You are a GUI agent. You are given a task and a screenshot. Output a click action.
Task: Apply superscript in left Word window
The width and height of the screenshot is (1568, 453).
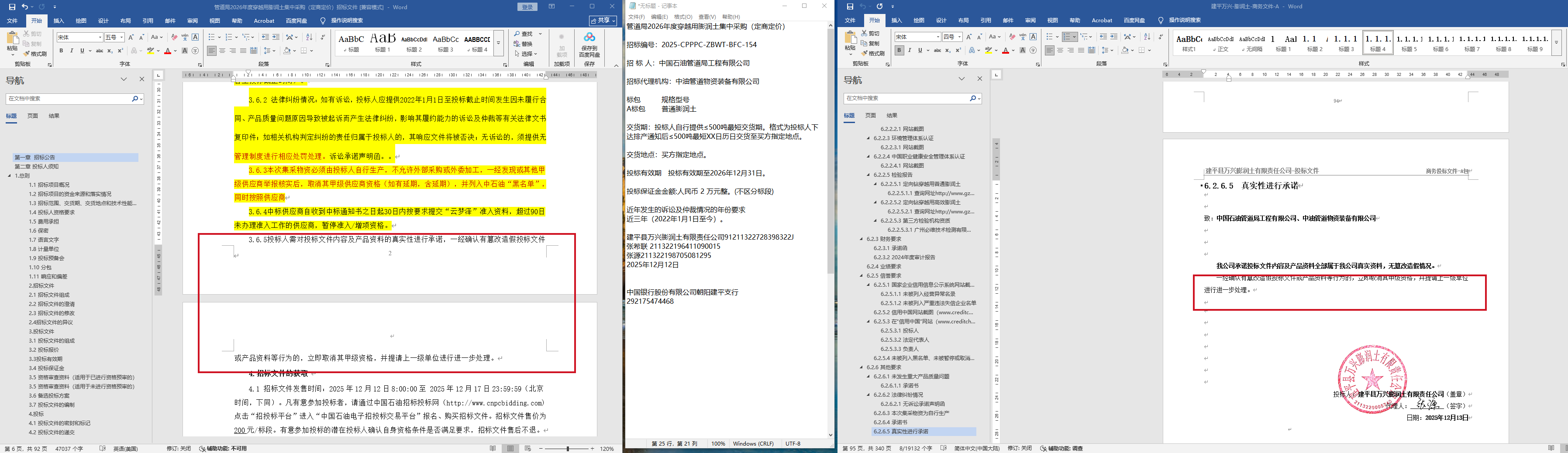121,51
